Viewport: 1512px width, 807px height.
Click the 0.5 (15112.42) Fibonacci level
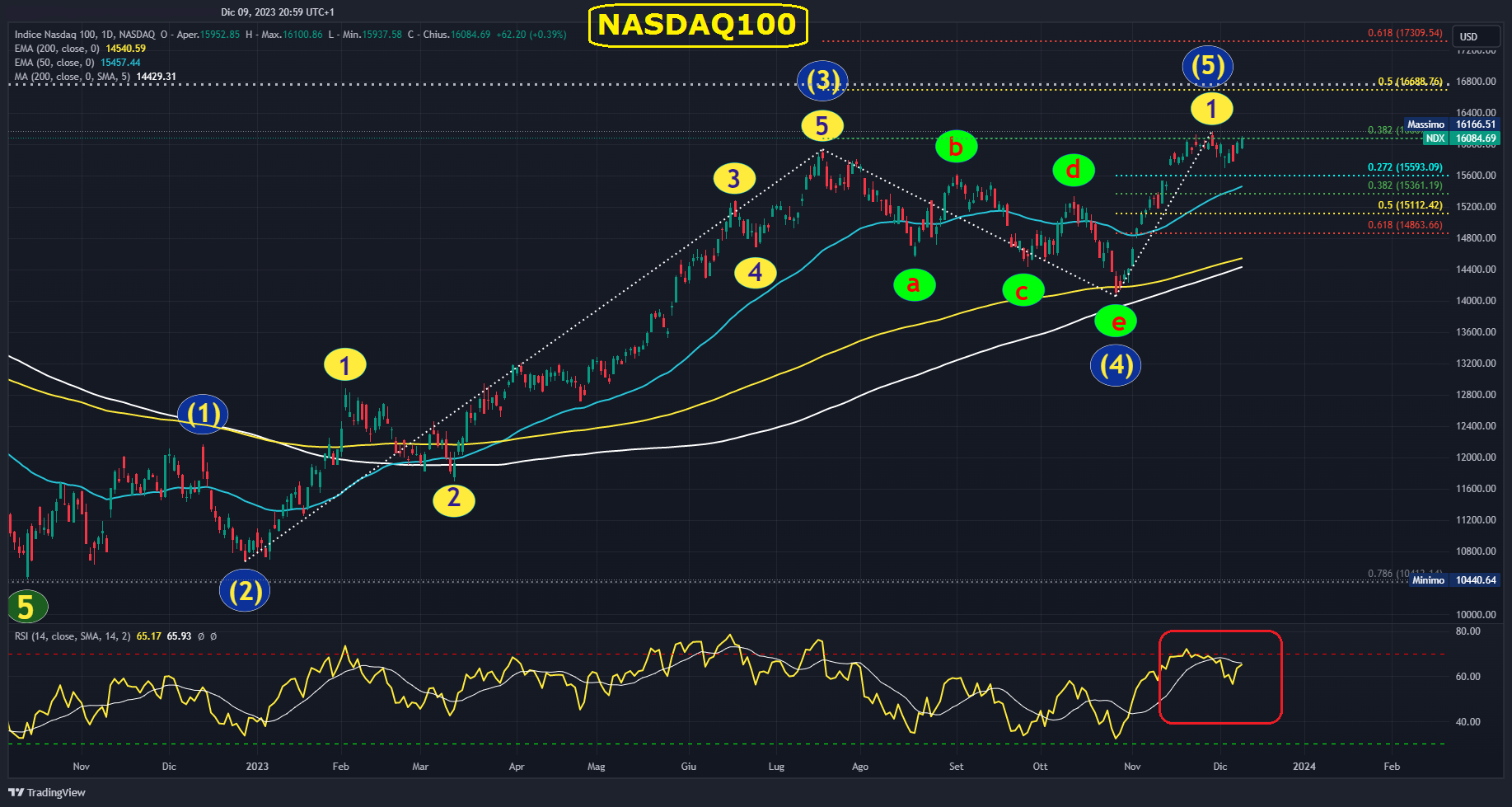pos(1411,205)
